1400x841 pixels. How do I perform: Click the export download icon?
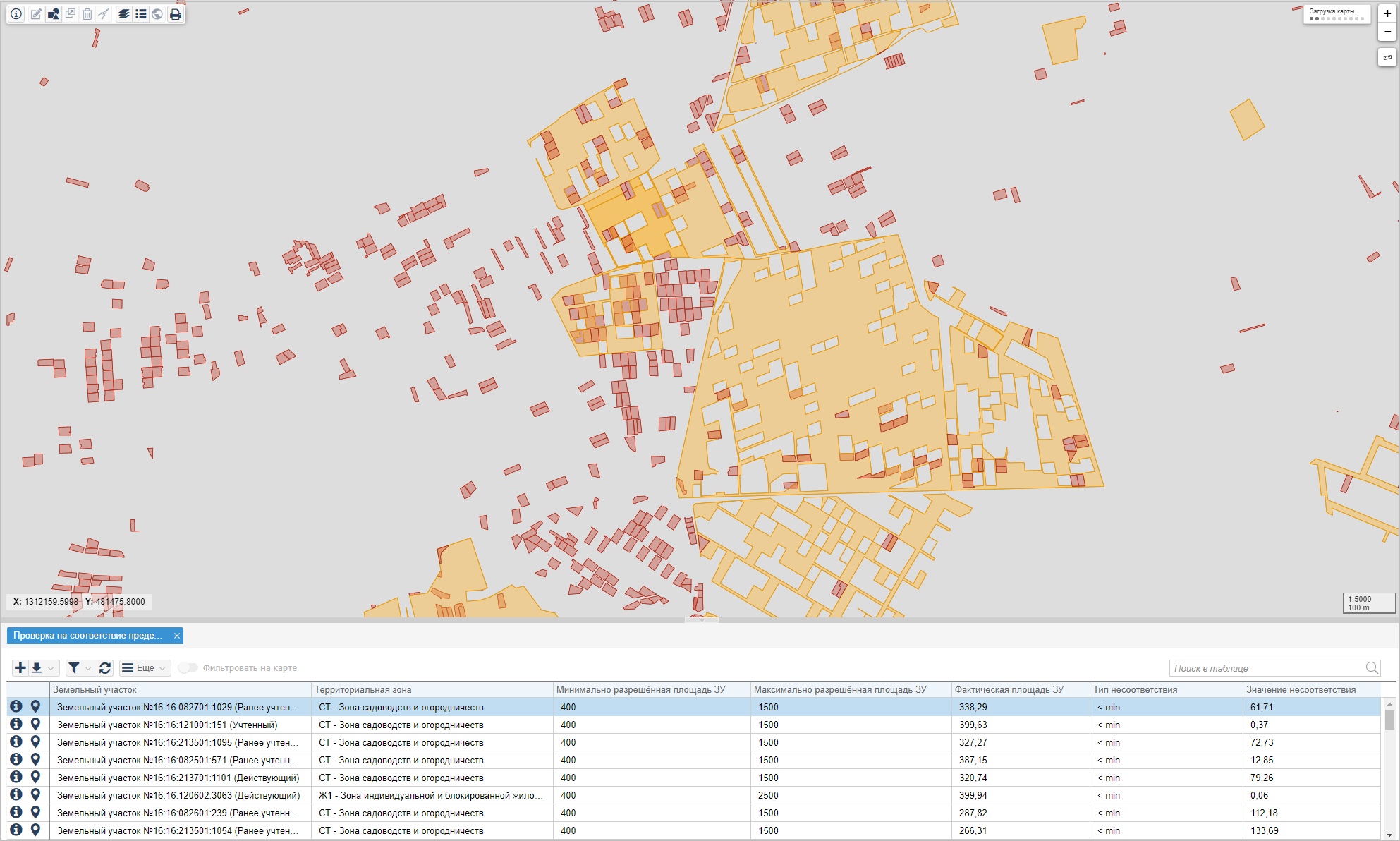(37, 667)
